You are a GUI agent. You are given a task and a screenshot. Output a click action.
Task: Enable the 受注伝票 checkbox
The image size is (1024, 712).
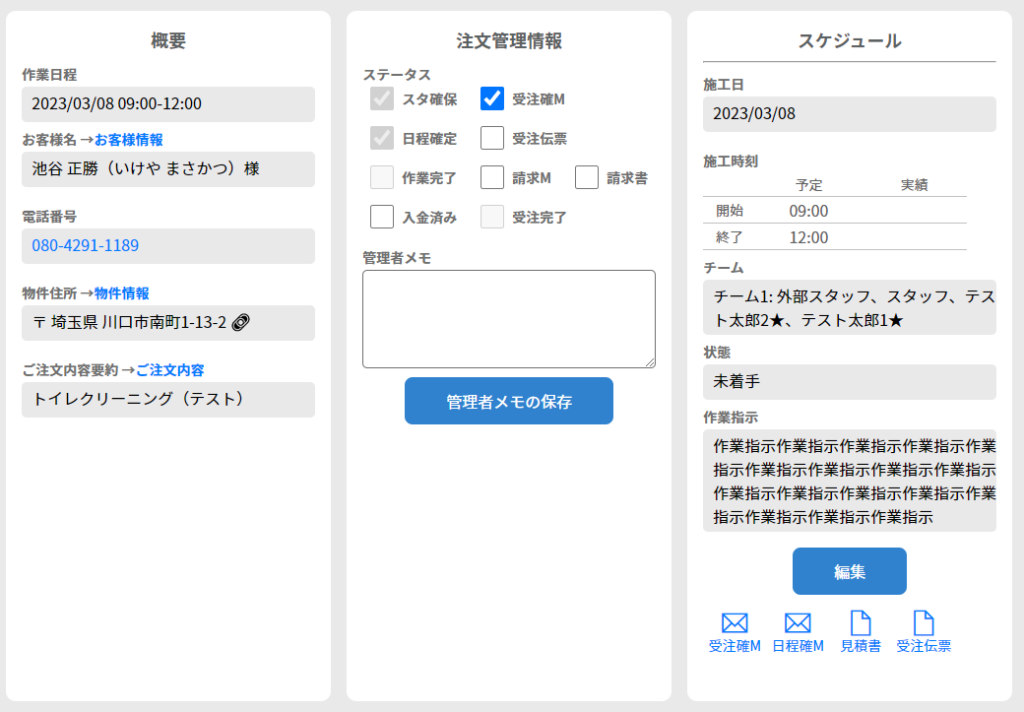(492, 138)
